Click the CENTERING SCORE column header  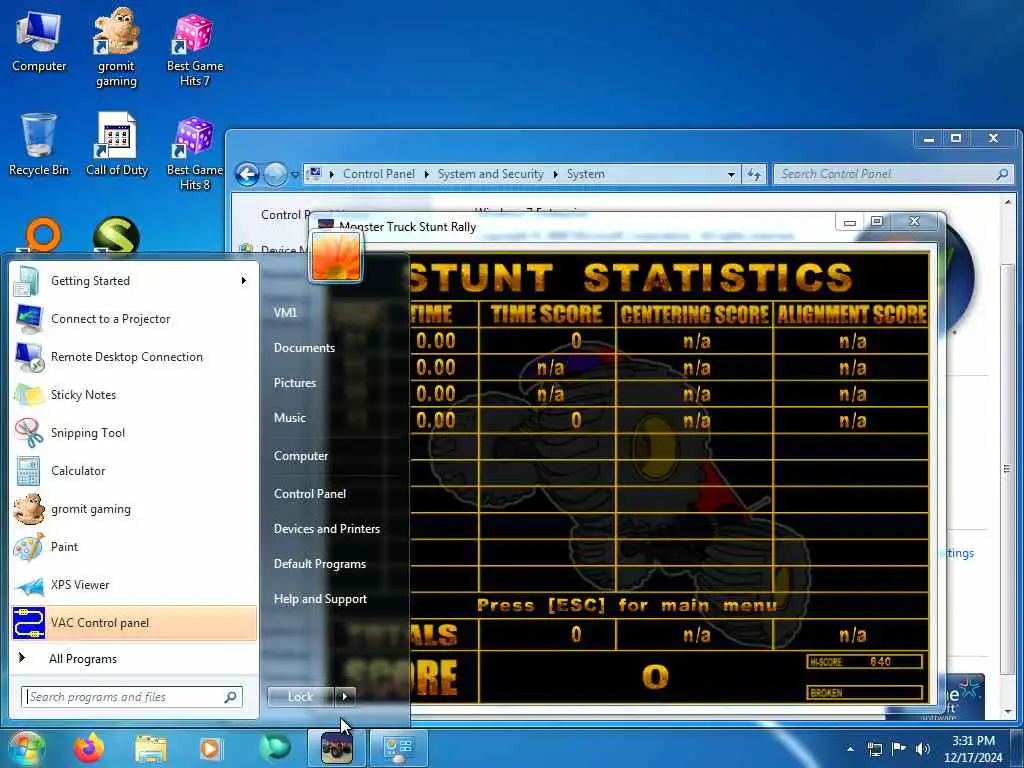tap(694, 314)
